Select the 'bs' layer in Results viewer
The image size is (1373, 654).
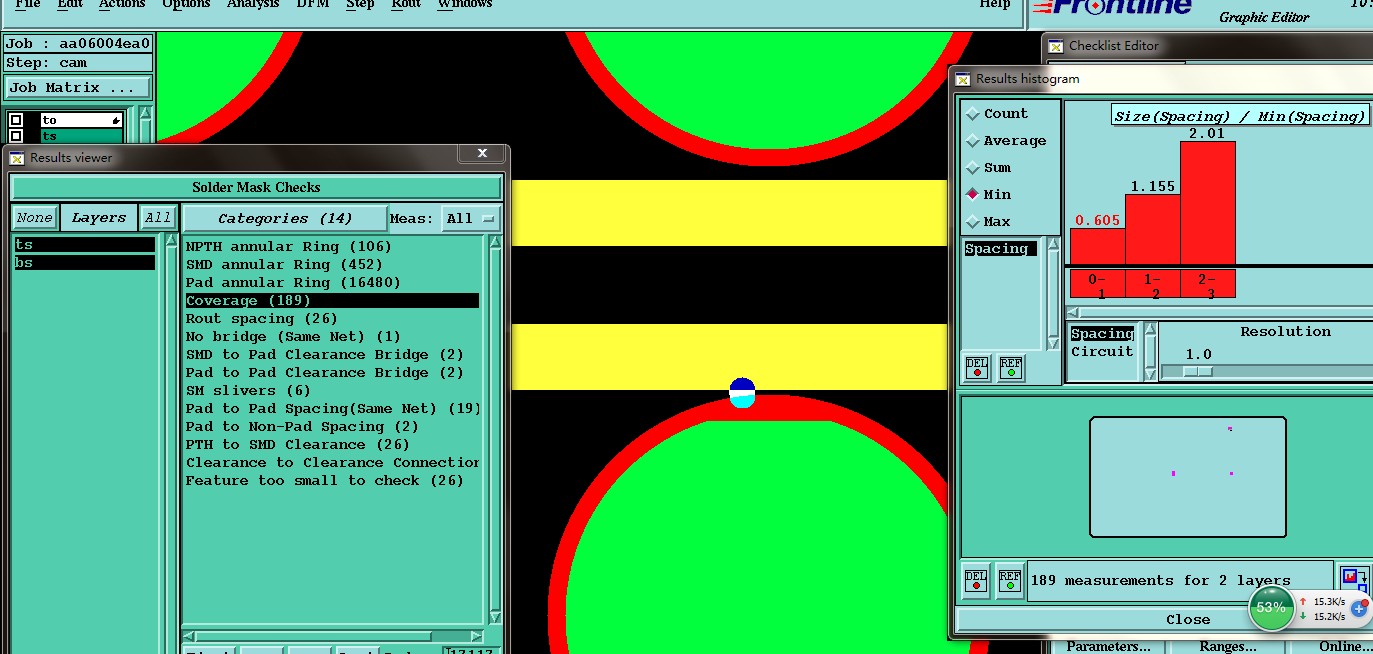85,262
